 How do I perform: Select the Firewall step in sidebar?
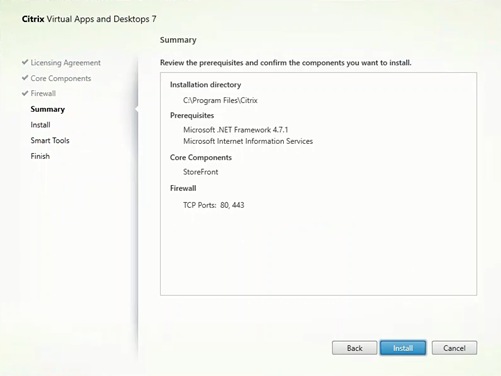43,93
